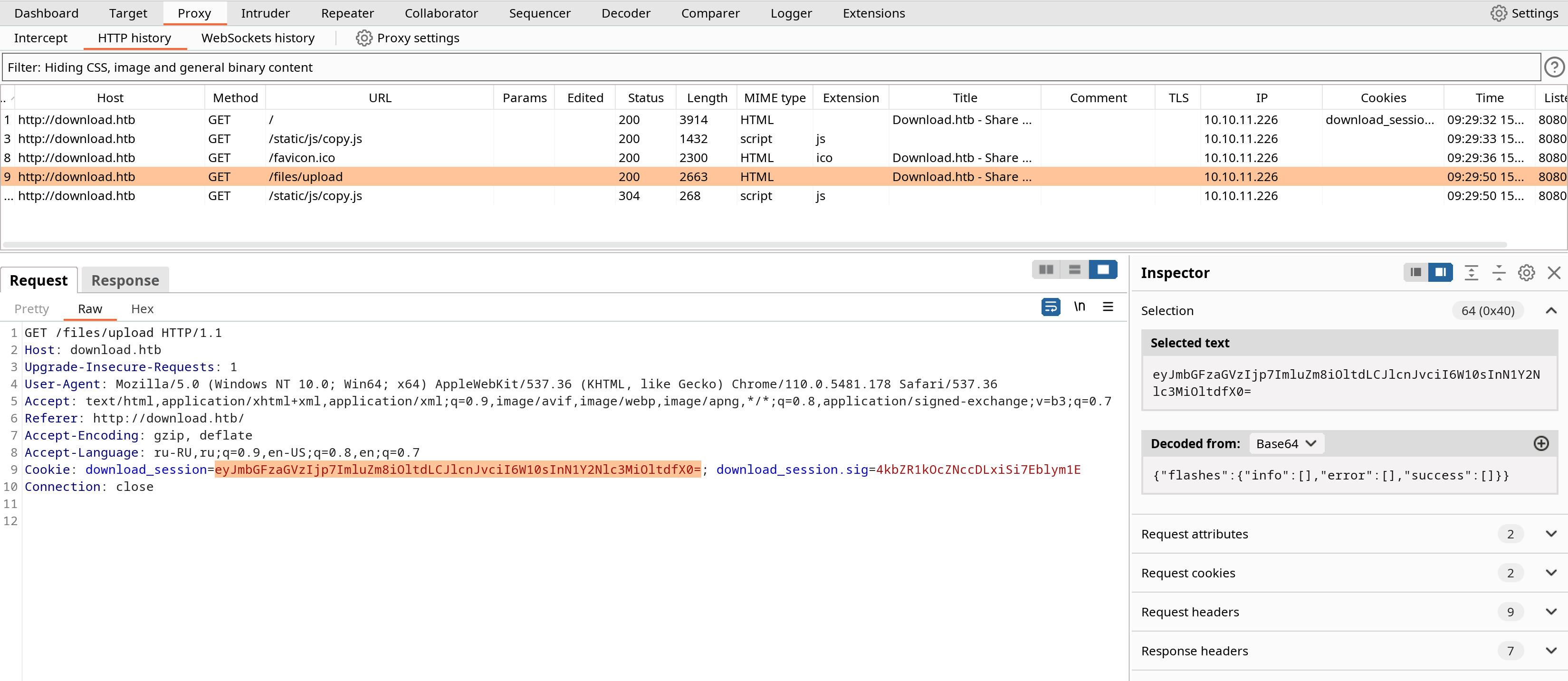Go to the Sequencer tab
The height and width of the screenshot is (681, 1568).
[x=540, y=13]
